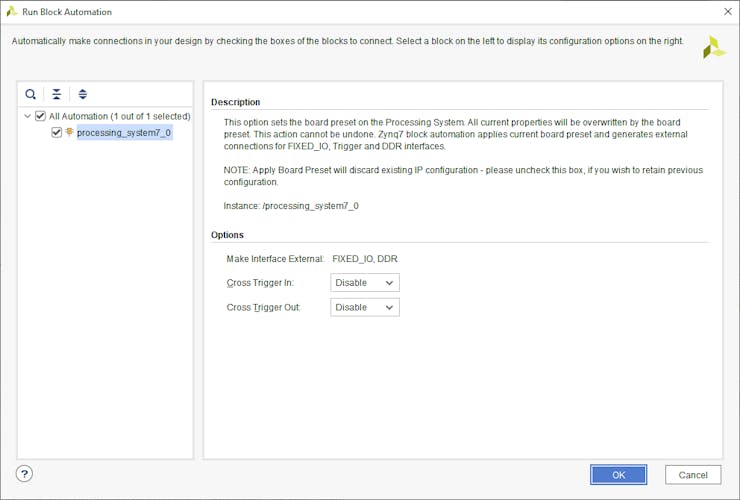Click the processing_system7_0 IP block icon

point(70,132)
